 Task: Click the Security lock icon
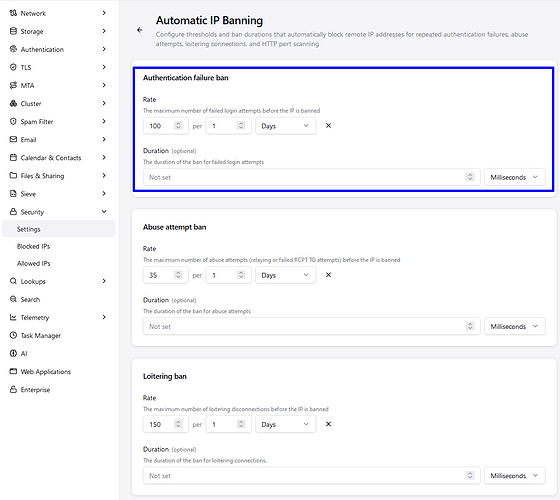click(13, 212)
